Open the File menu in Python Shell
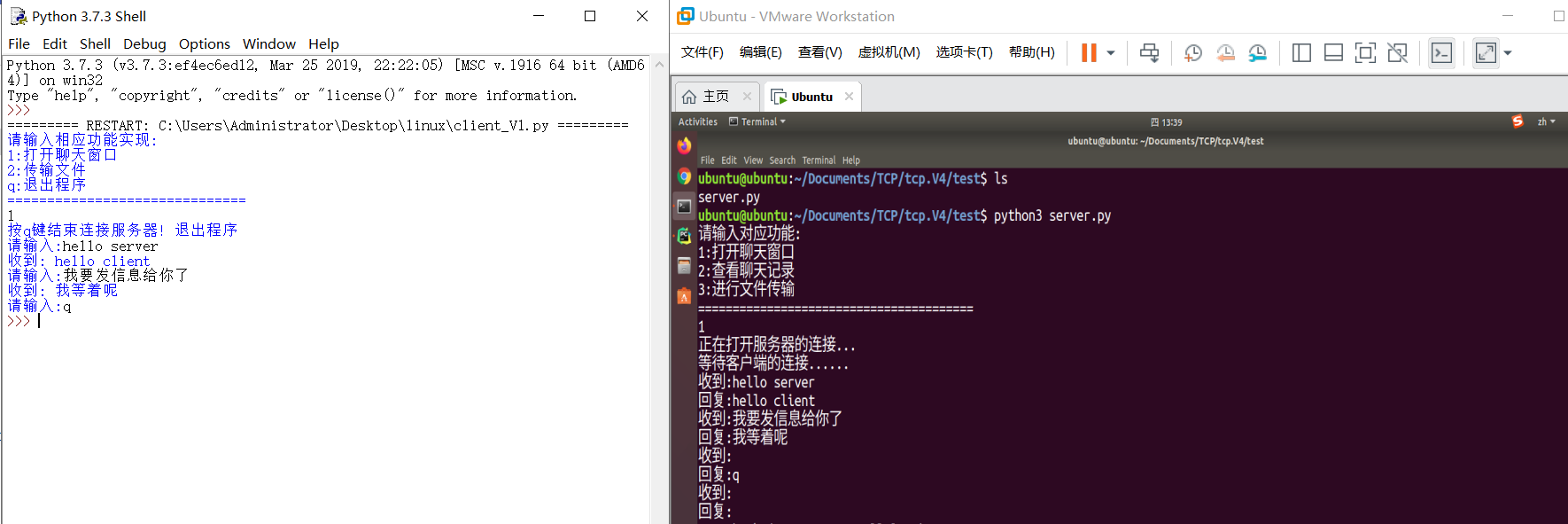 point(19,43)
